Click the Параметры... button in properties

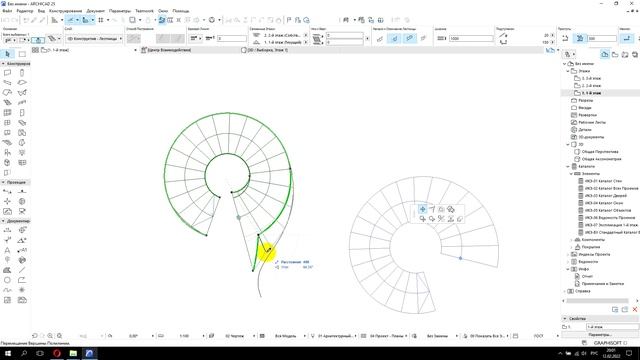point(600,335)
